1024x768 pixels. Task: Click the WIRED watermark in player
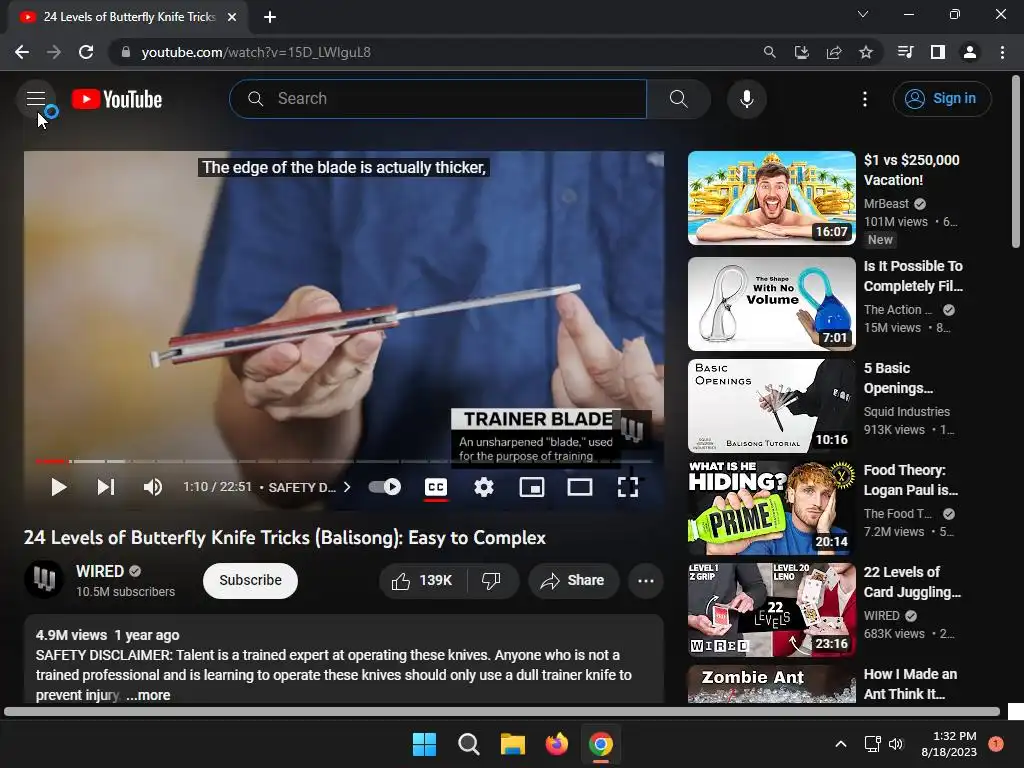[632, 430]
